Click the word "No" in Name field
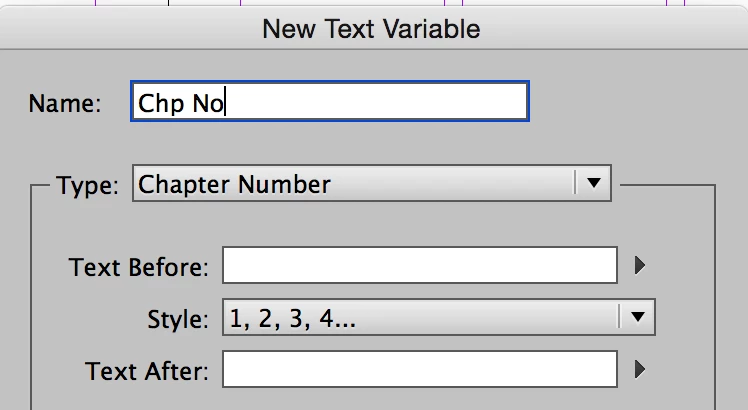Image resolution: width=748 pixels, height=410 pixels. pos(208,104)
